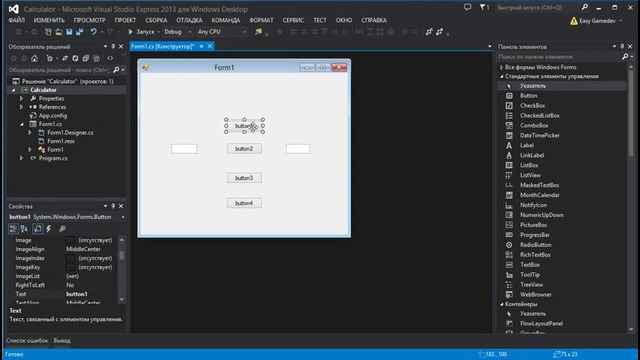
Task: Expand the Properties node in Solution Explorer
Action: click(x=22, y=98)
